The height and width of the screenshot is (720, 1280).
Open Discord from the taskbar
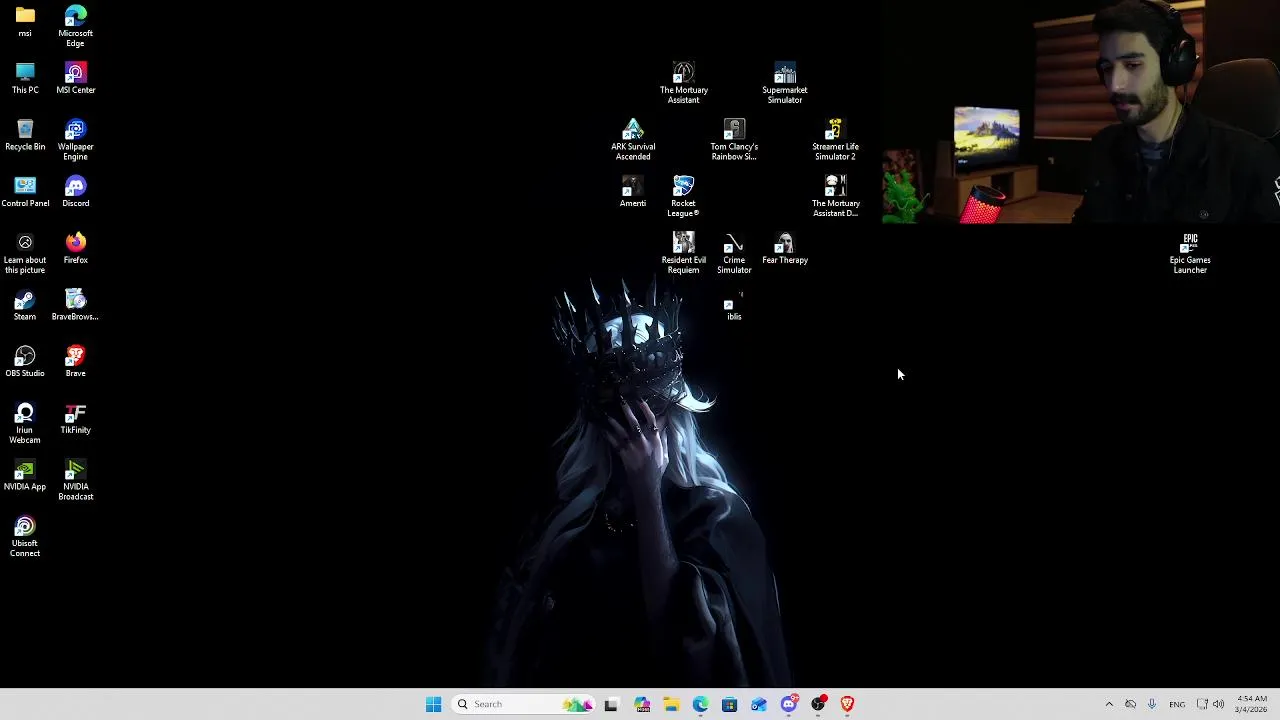tap(789, 704)
